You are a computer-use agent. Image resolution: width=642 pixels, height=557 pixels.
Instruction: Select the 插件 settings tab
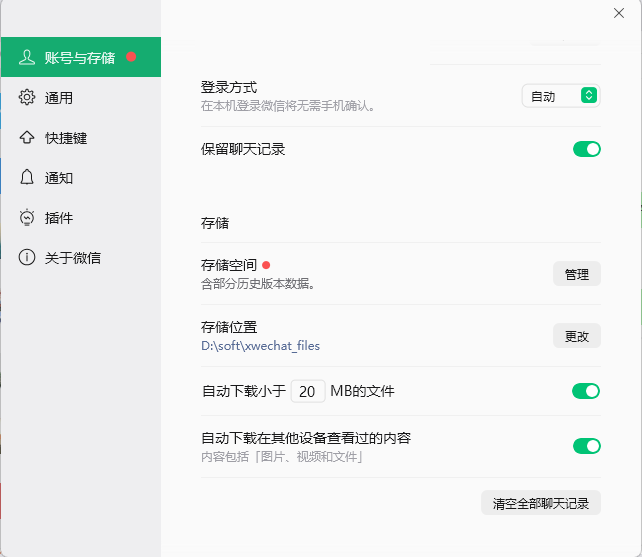[81, 217]
